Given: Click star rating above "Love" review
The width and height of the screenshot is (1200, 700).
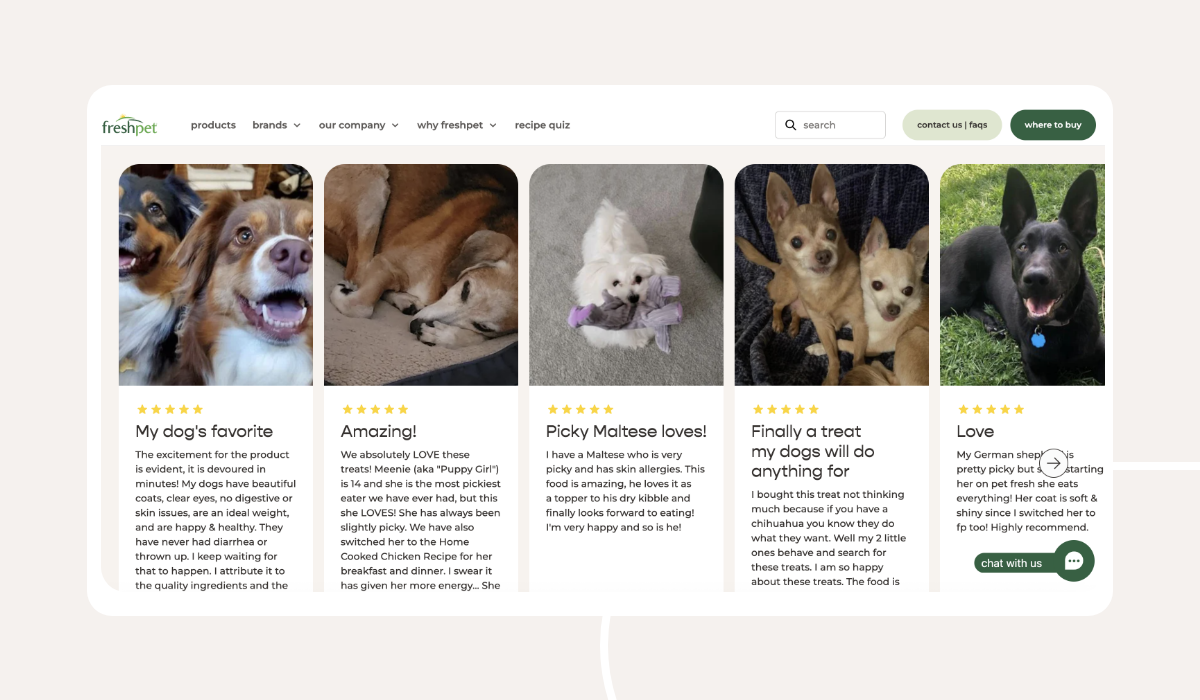Looking at the screenshot, I should click(991, 409).
